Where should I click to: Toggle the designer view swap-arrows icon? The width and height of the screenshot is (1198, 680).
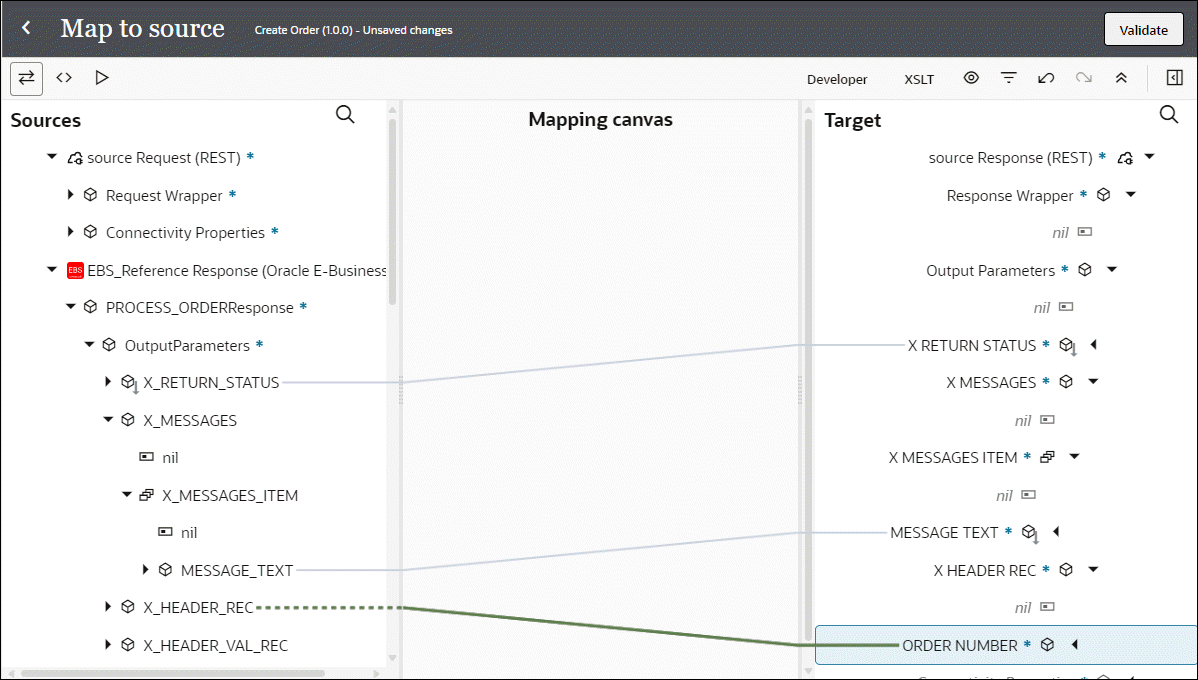pyautogui.click(x=26, y=78)
